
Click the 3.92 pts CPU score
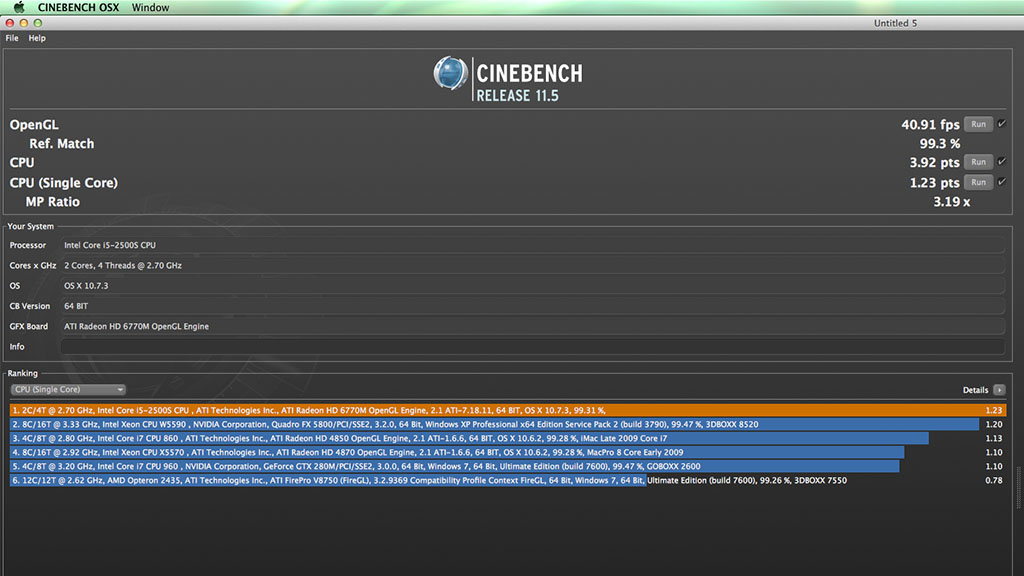[x=935, y=163]
